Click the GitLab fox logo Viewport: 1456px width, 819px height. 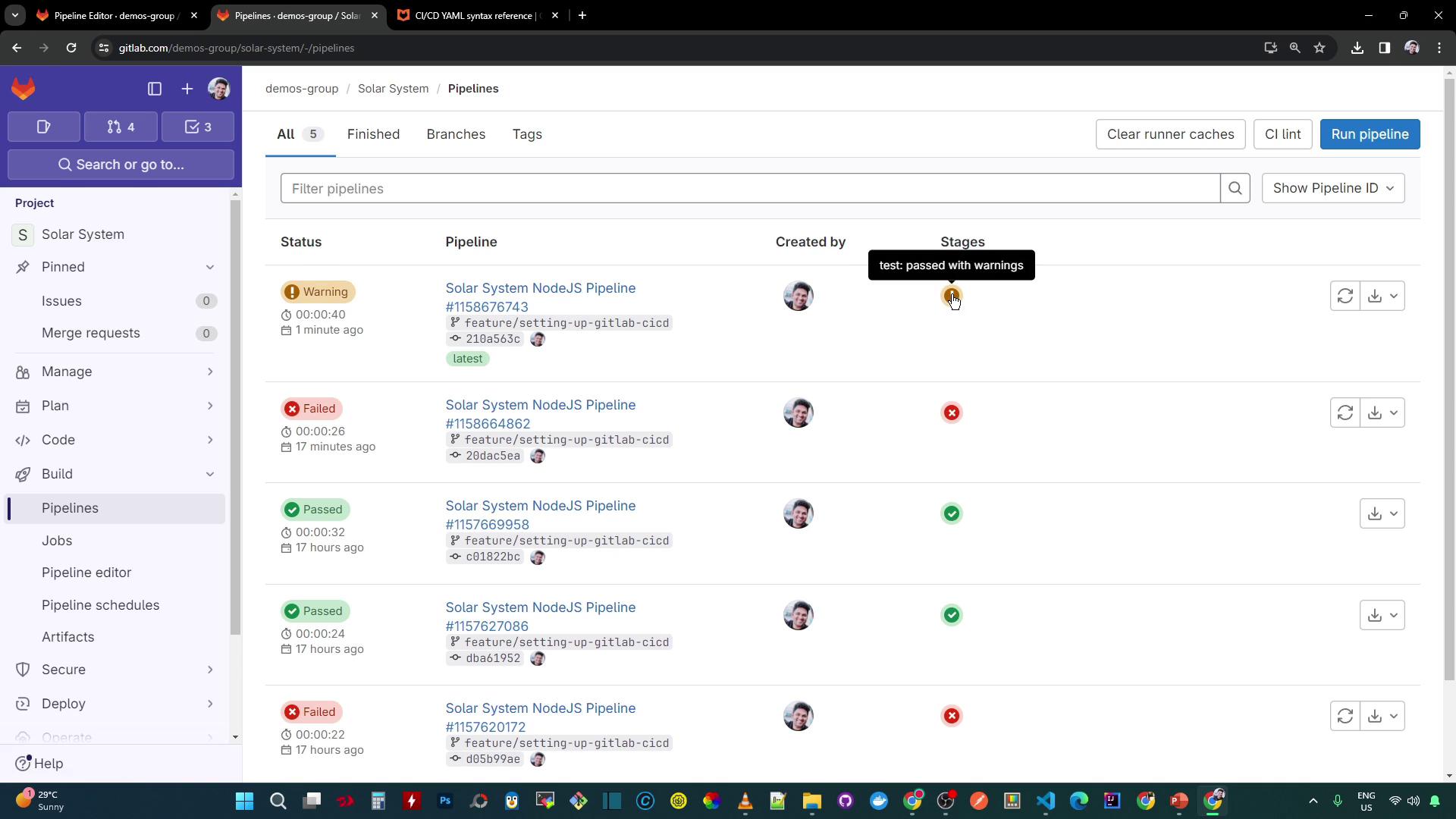pos(24,89)
